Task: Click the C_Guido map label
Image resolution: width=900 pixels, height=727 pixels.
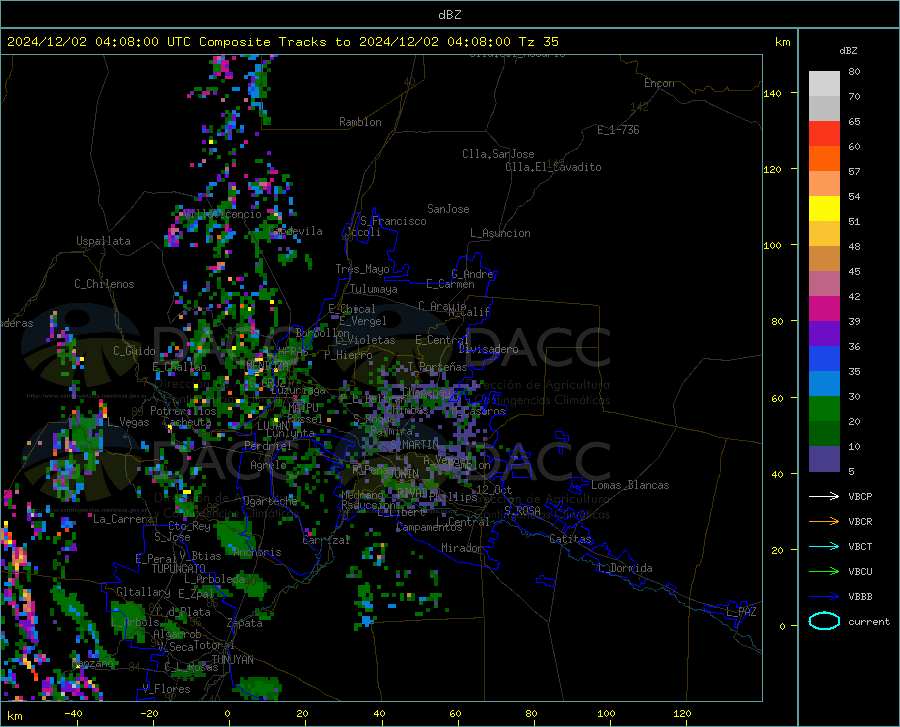Action: (134, 351)
